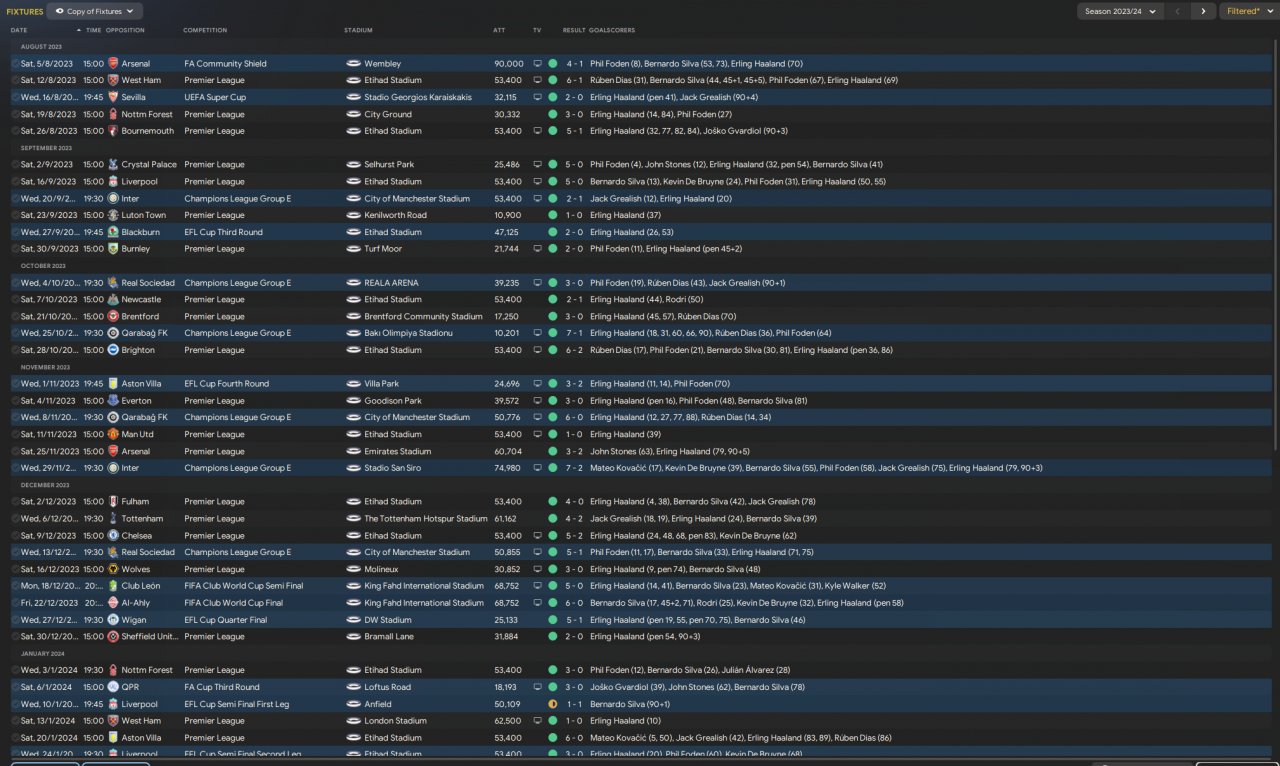Tick the selection circle for the Fulham fixture

click(15, 502)
